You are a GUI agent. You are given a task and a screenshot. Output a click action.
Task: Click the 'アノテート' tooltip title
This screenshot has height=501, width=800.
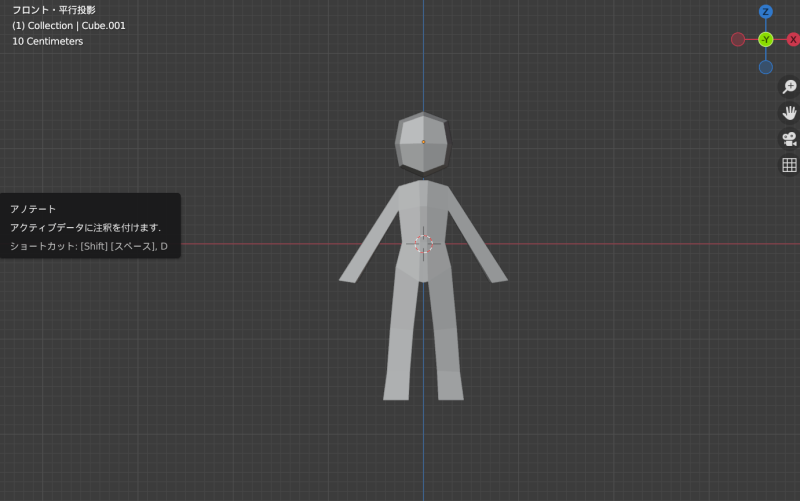click(x=33, y=209)
